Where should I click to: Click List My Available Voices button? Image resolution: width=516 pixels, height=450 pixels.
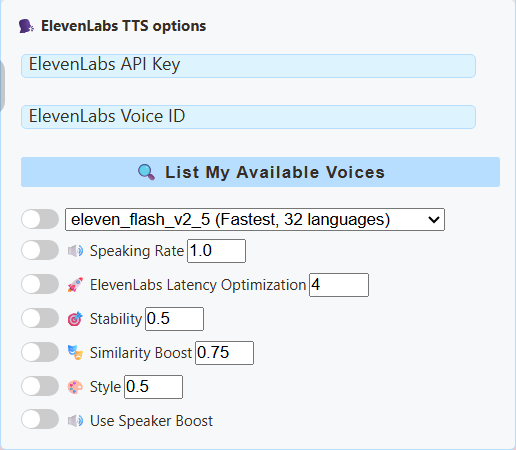pos(260,172)
